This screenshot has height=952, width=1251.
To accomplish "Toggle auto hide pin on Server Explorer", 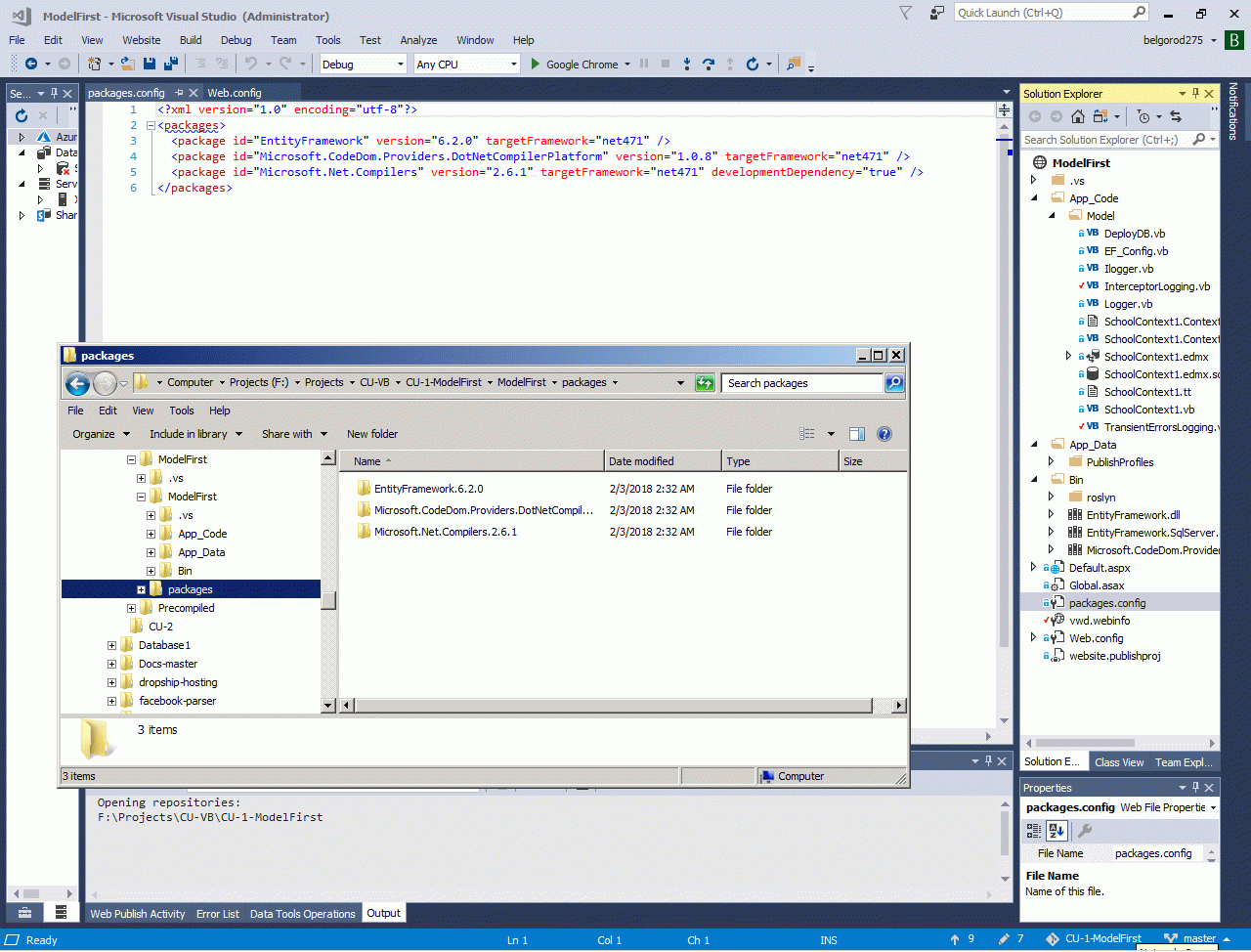I will [x=55, y=93].
